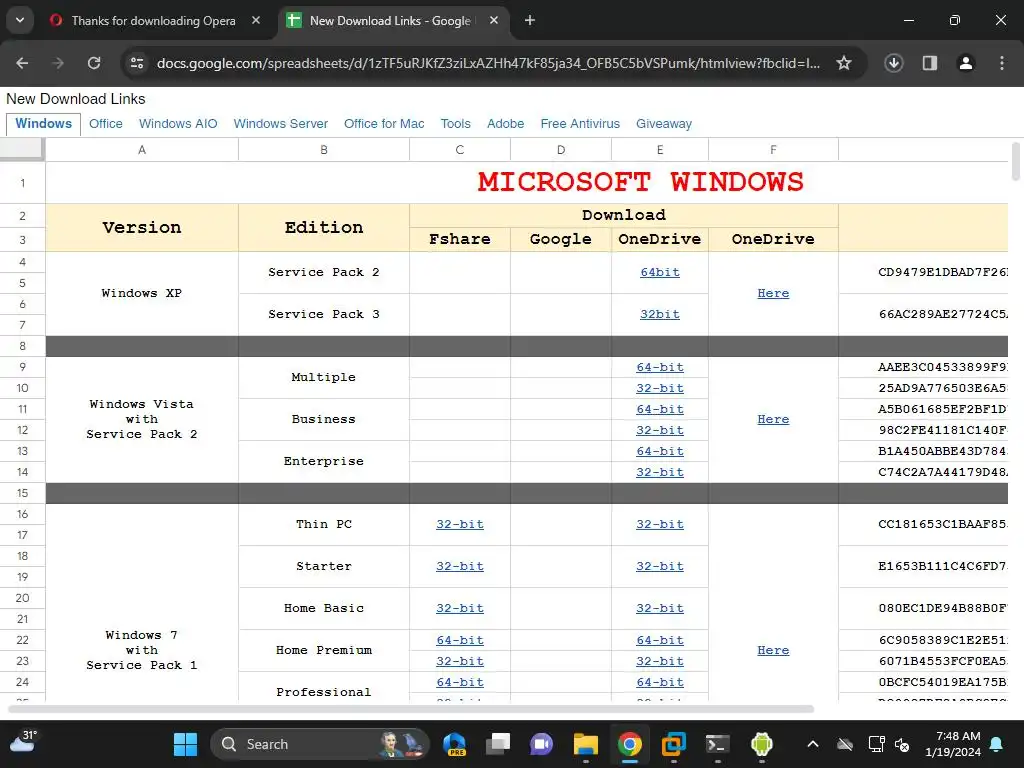Open Starter 32-bit Fshare link
The width and height of the screenshot is (1024, 768).
tap(460, 566)
